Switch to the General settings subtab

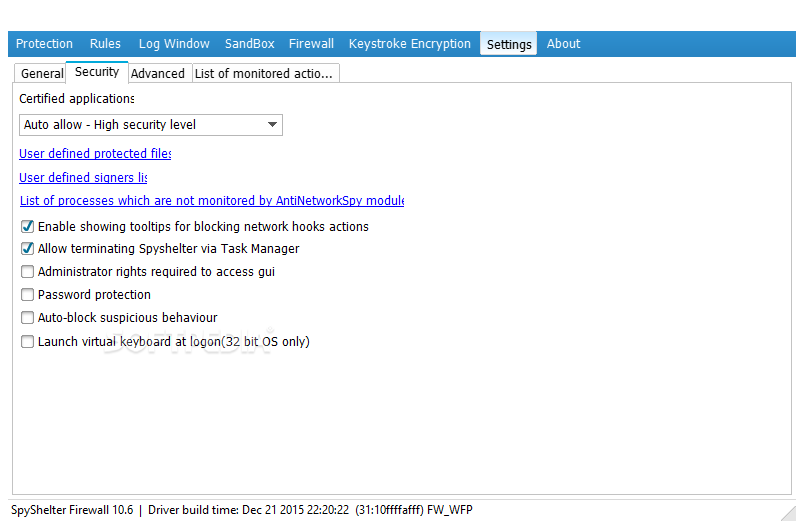[41, 73]
